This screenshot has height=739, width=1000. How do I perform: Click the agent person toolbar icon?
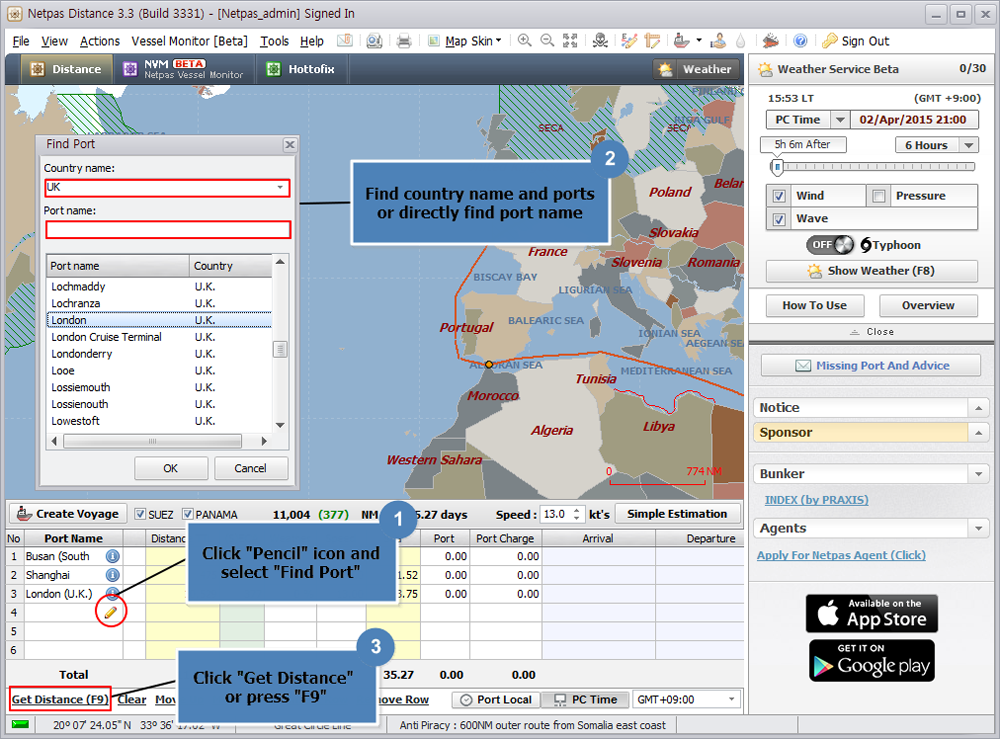coord(718,41)
